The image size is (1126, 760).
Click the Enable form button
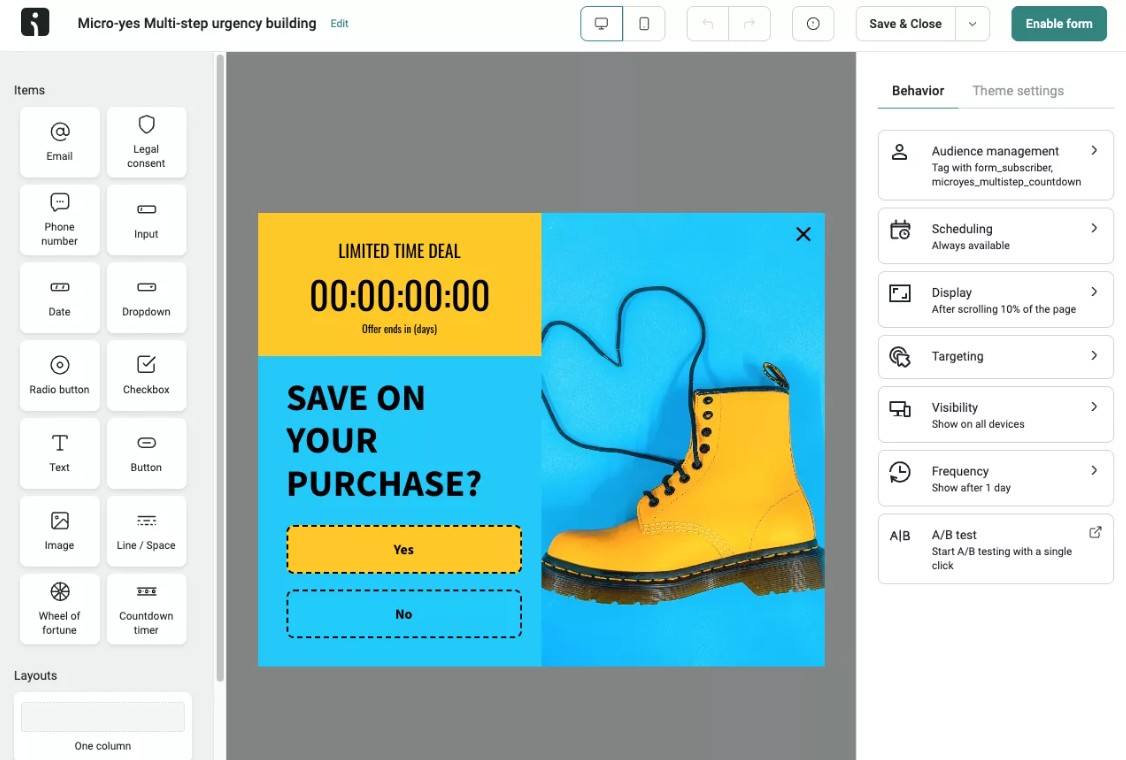(x=1058, y=23)
